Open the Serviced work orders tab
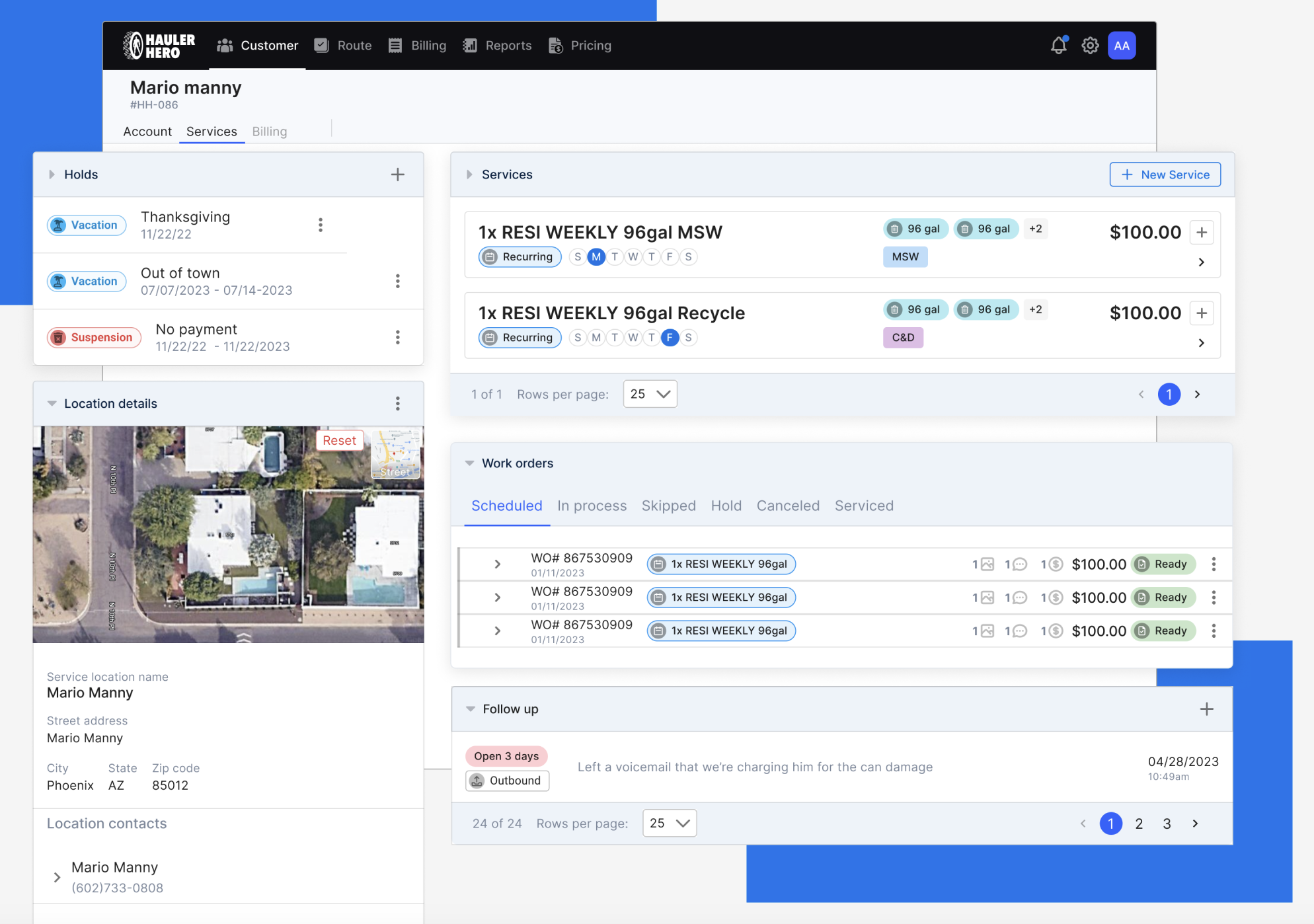 [864, 506]
